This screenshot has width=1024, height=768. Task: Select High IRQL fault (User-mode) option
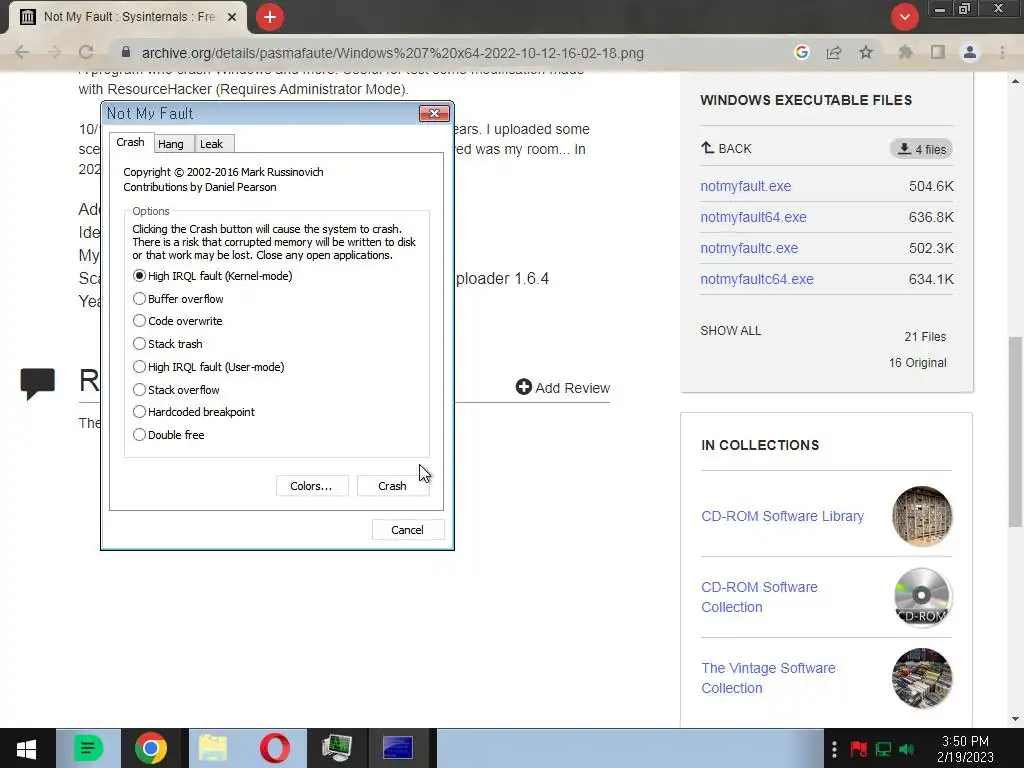(208, 367)
